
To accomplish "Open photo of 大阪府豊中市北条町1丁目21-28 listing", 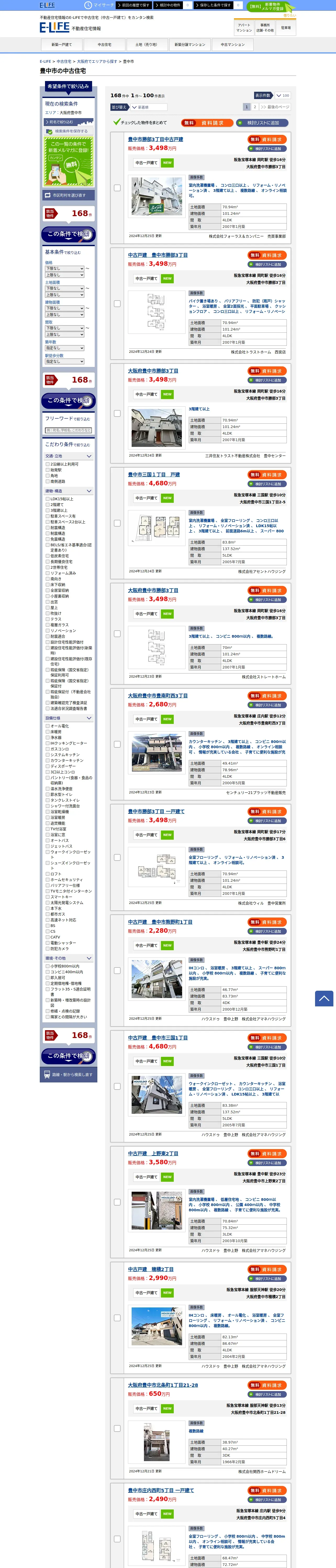I will [157, 1442].
